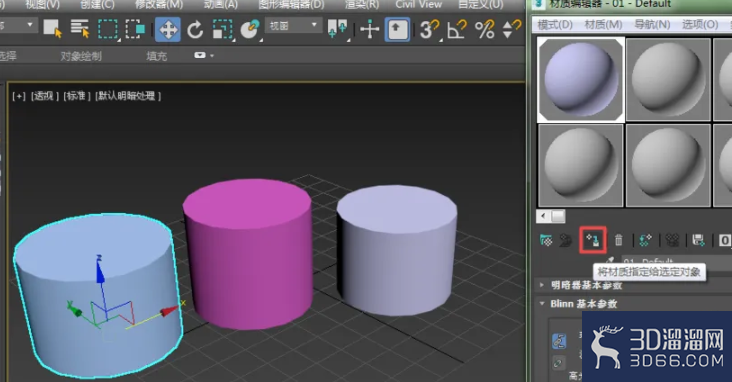Select the first gray slot in bottom row
Screen dimensions: 732x382
pos(581,165)
